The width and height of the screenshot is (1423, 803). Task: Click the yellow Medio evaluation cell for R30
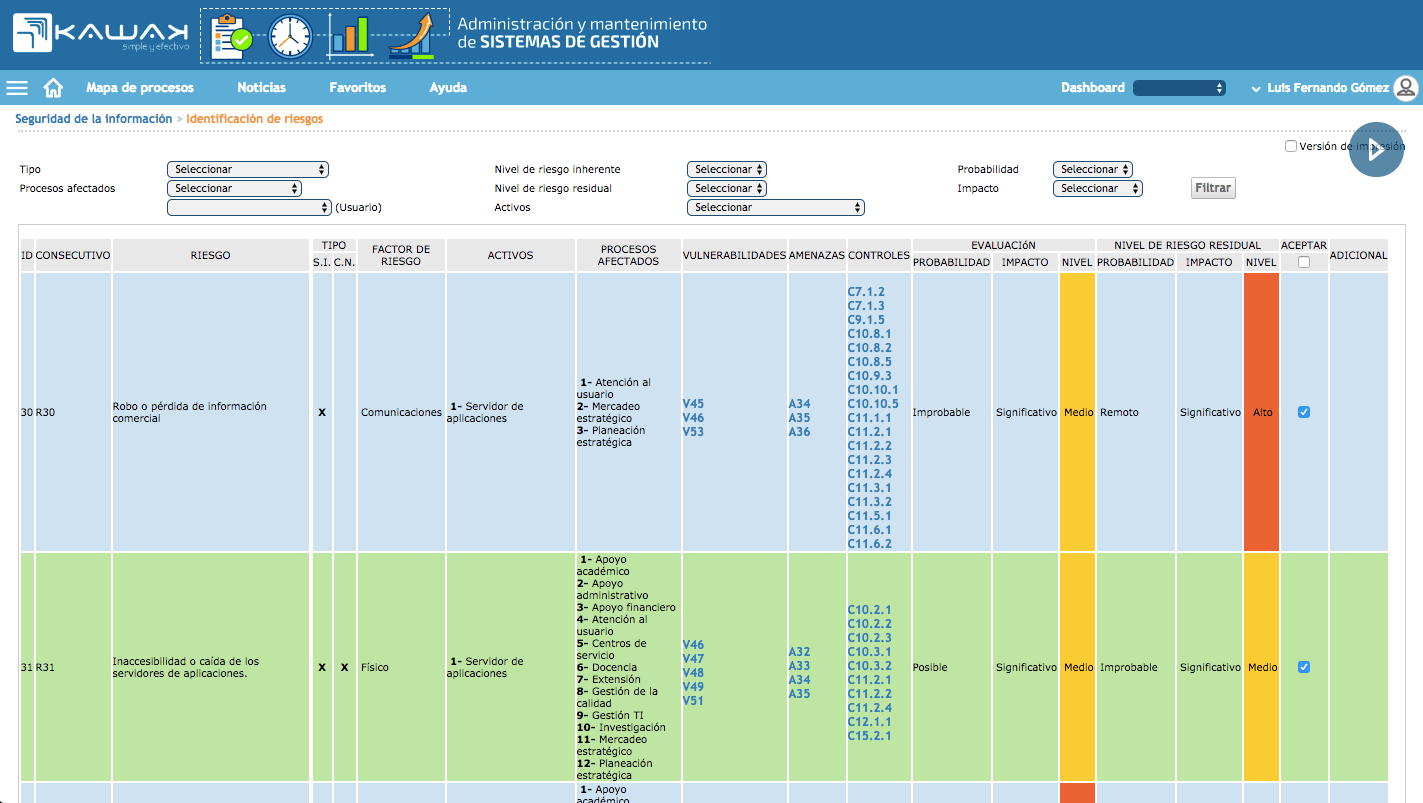1078,412
